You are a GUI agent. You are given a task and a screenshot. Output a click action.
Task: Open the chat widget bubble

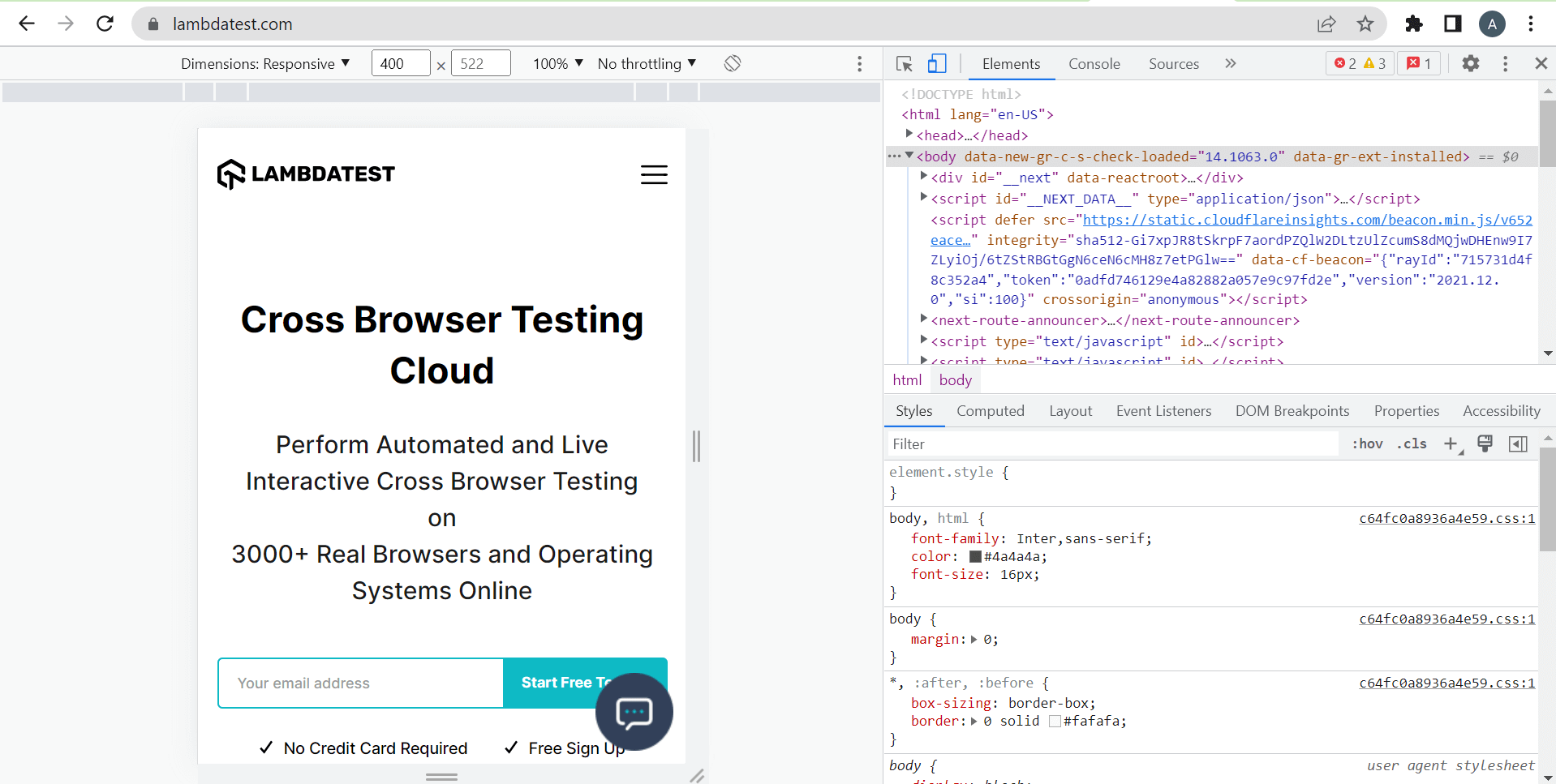click(634, 712)
